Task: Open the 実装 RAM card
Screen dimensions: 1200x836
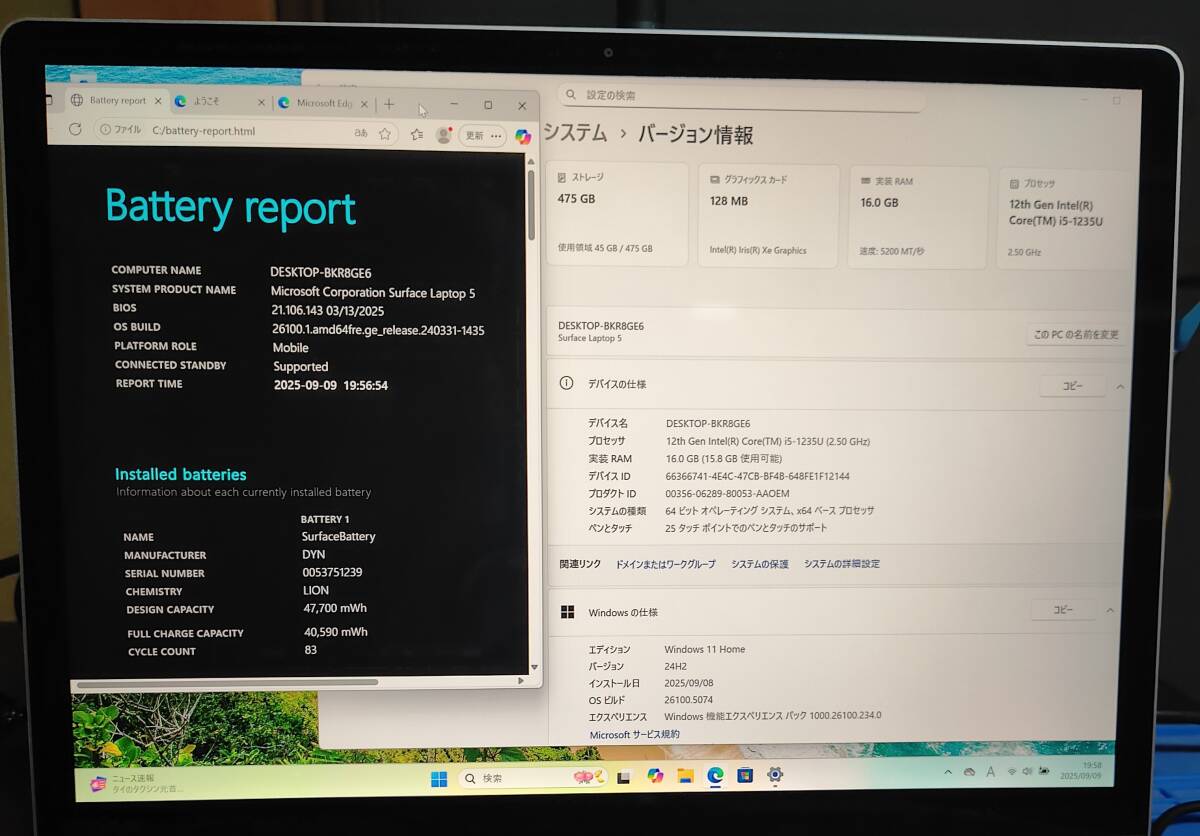Action: (919, 217)
